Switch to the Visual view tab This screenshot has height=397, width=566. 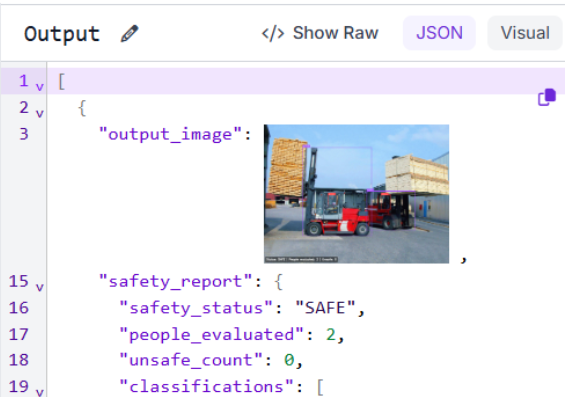525,33
